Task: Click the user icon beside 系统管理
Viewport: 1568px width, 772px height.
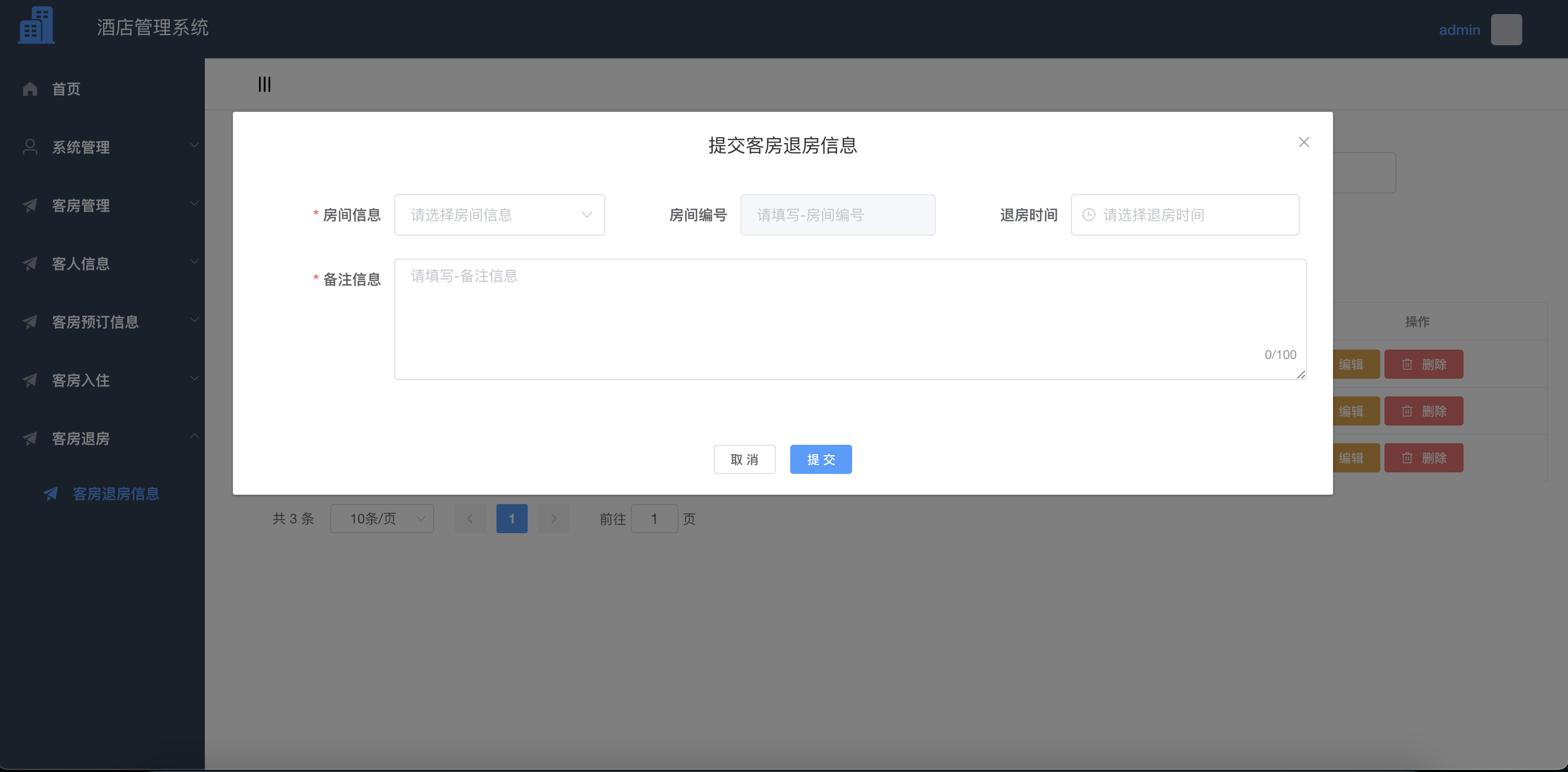Action: (29, 146)
